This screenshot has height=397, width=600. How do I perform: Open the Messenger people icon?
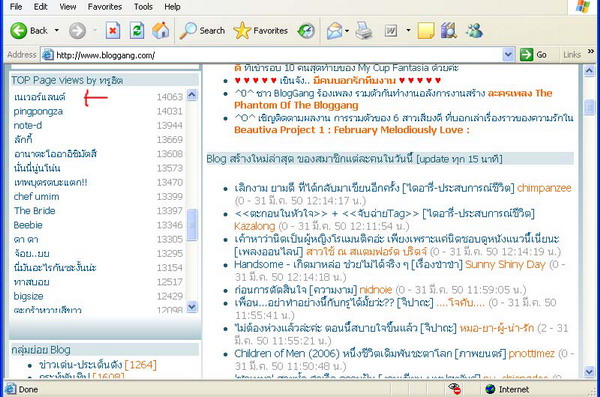pos(474,31)
